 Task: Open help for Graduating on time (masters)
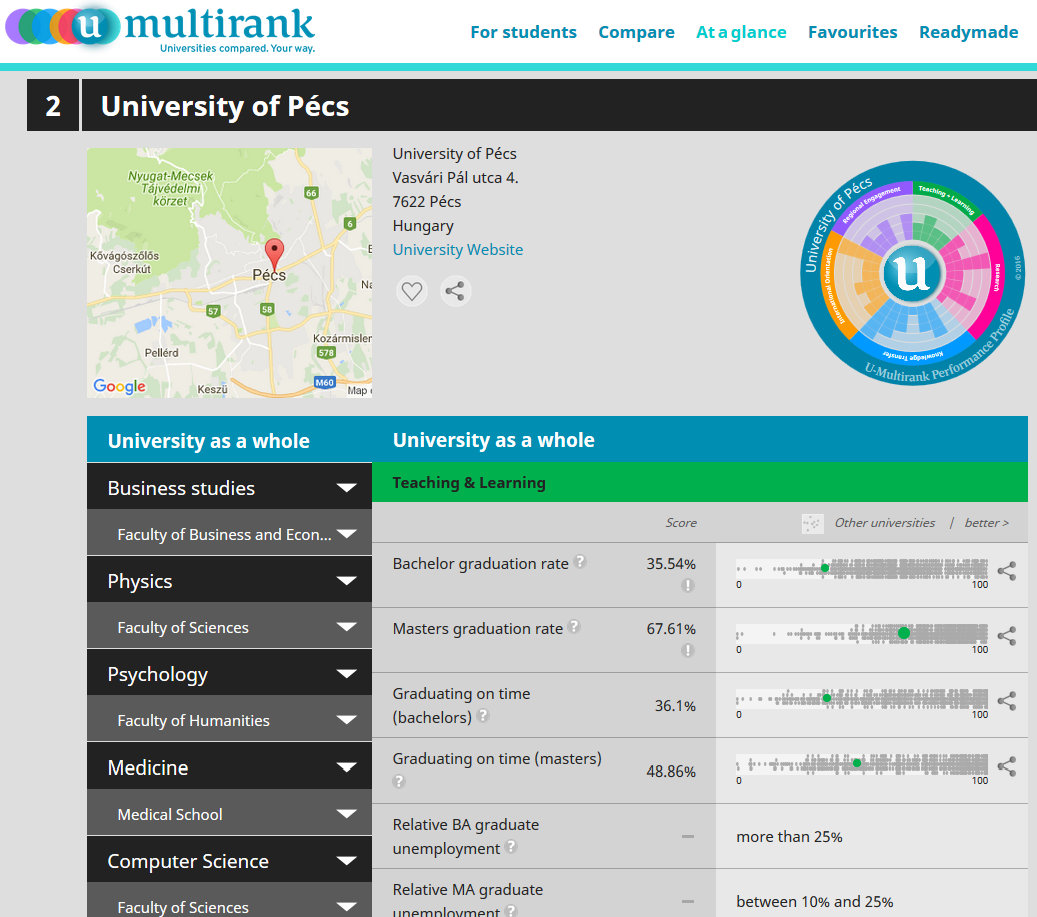[x=398, y=781]
